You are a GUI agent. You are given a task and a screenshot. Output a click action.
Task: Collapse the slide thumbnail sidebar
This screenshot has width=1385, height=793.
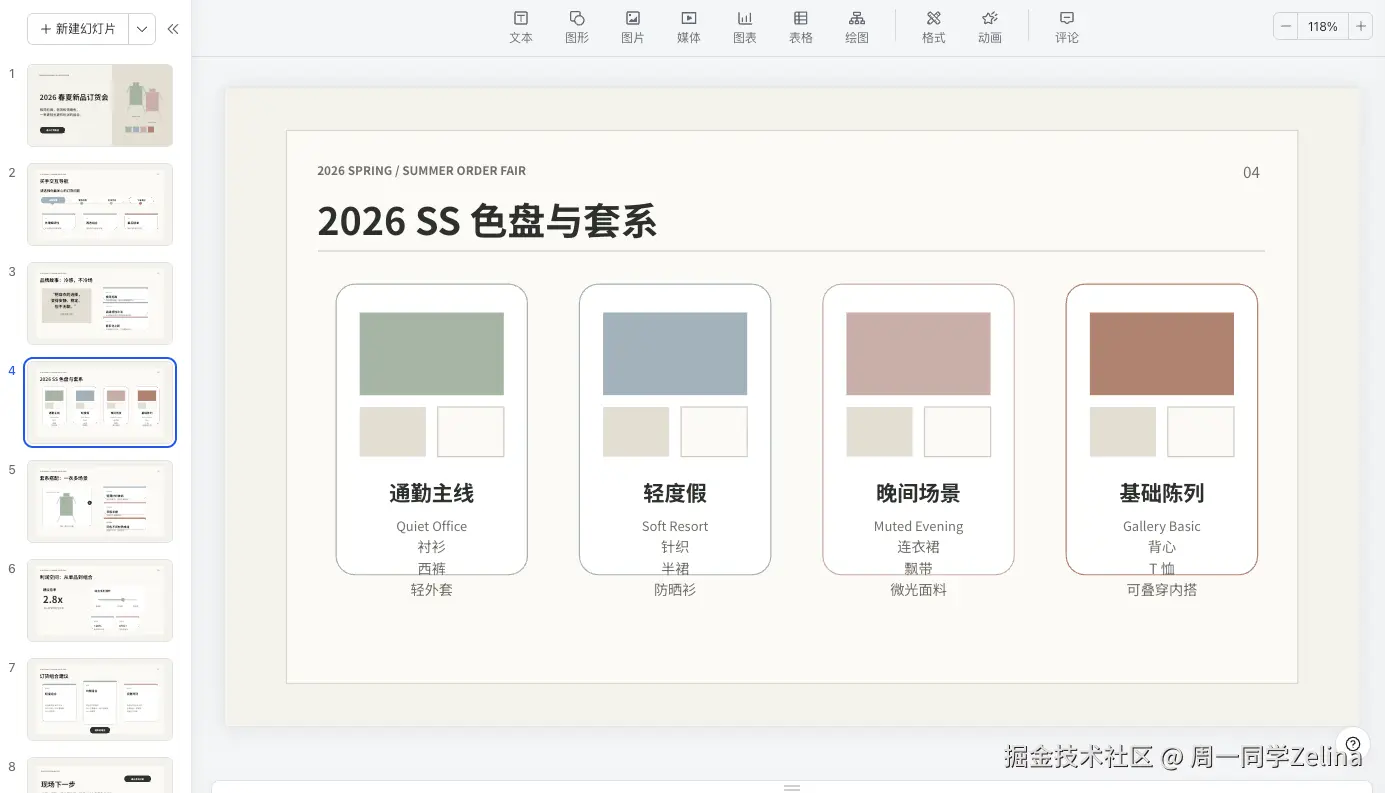click(x=173, y=29)
